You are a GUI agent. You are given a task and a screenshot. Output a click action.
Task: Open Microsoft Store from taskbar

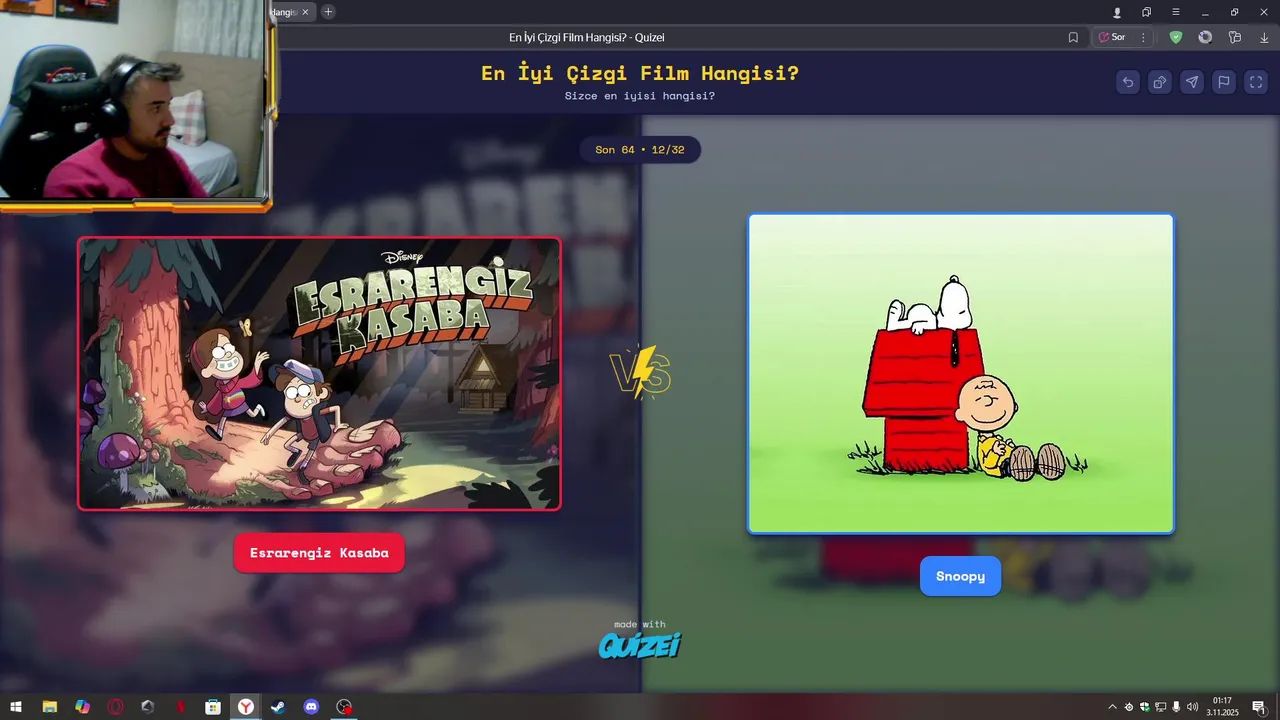[x=213, y=707]
